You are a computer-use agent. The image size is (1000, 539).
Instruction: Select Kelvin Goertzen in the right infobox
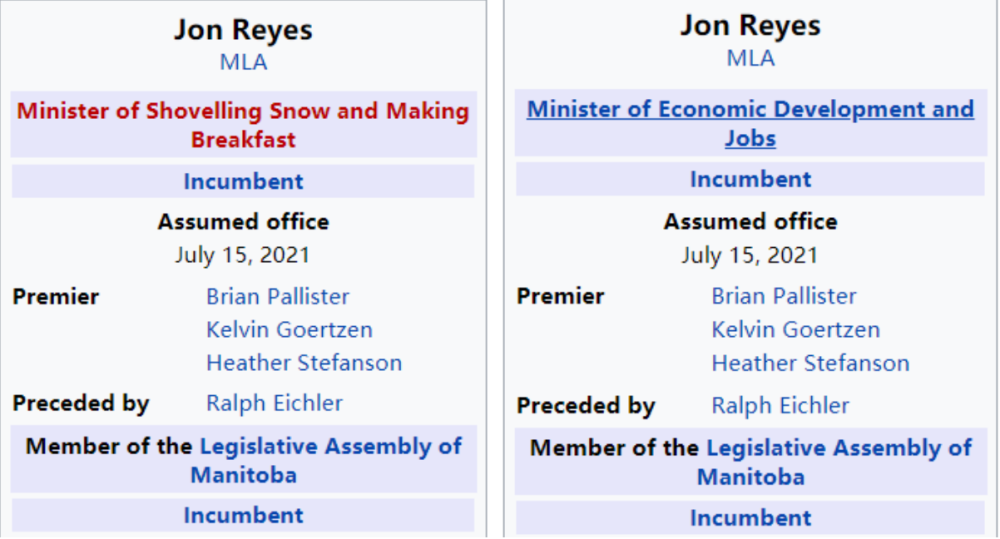click(x=796, y=329)
